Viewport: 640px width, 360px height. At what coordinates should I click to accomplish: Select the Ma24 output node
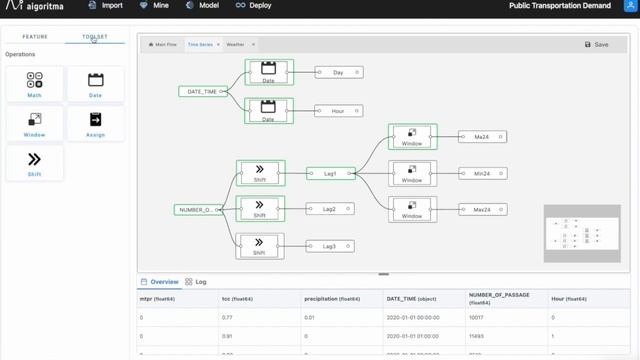(x=482, y=137)
